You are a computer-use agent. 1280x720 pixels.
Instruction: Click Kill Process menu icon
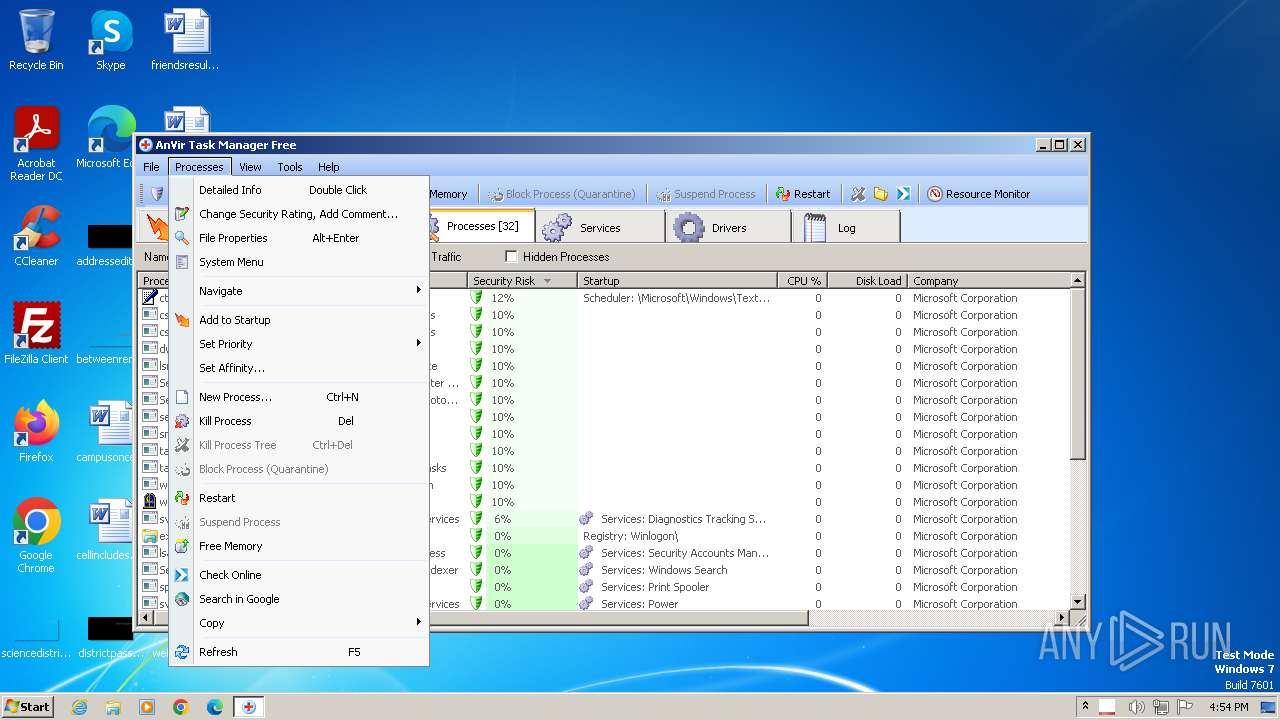[181, 421]
